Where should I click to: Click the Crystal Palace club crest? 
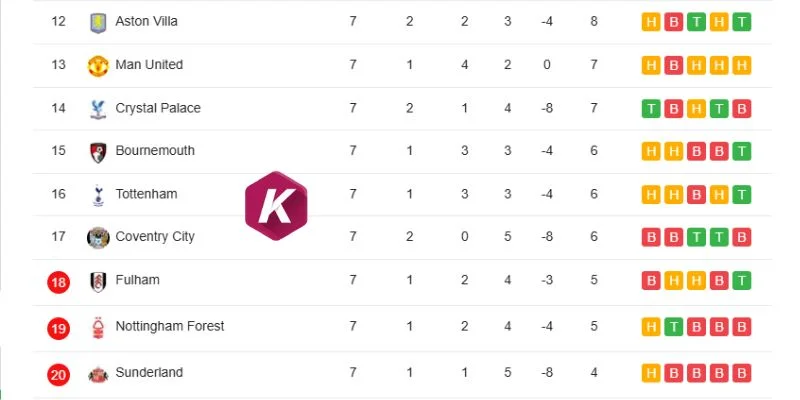[98, 109]
